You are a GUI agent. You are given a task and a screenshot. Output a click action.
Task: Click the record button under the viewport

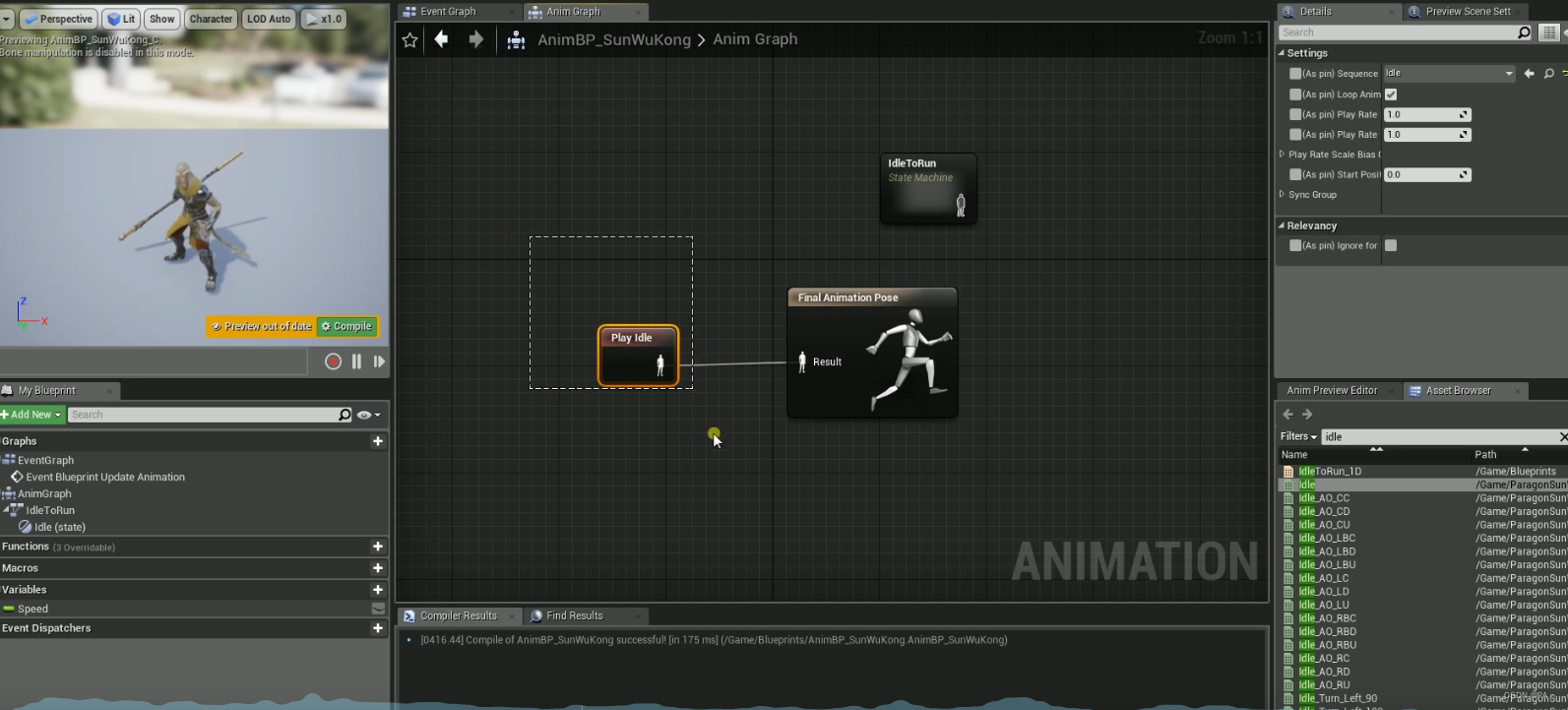click(x=333, y=361)
